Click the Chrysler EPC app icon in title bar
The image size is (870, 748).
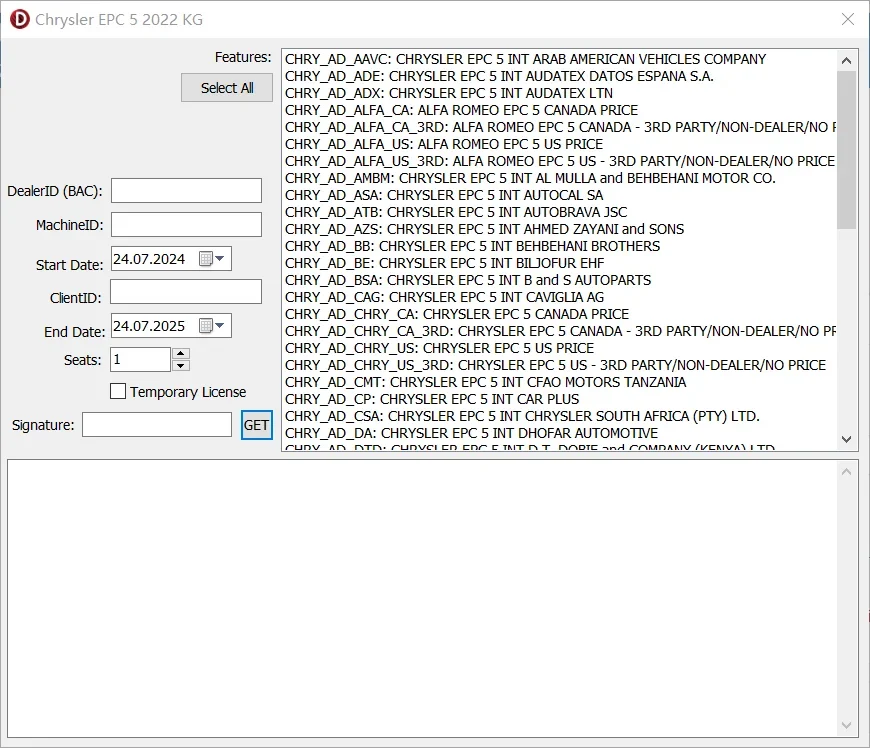tap(19, 19)
